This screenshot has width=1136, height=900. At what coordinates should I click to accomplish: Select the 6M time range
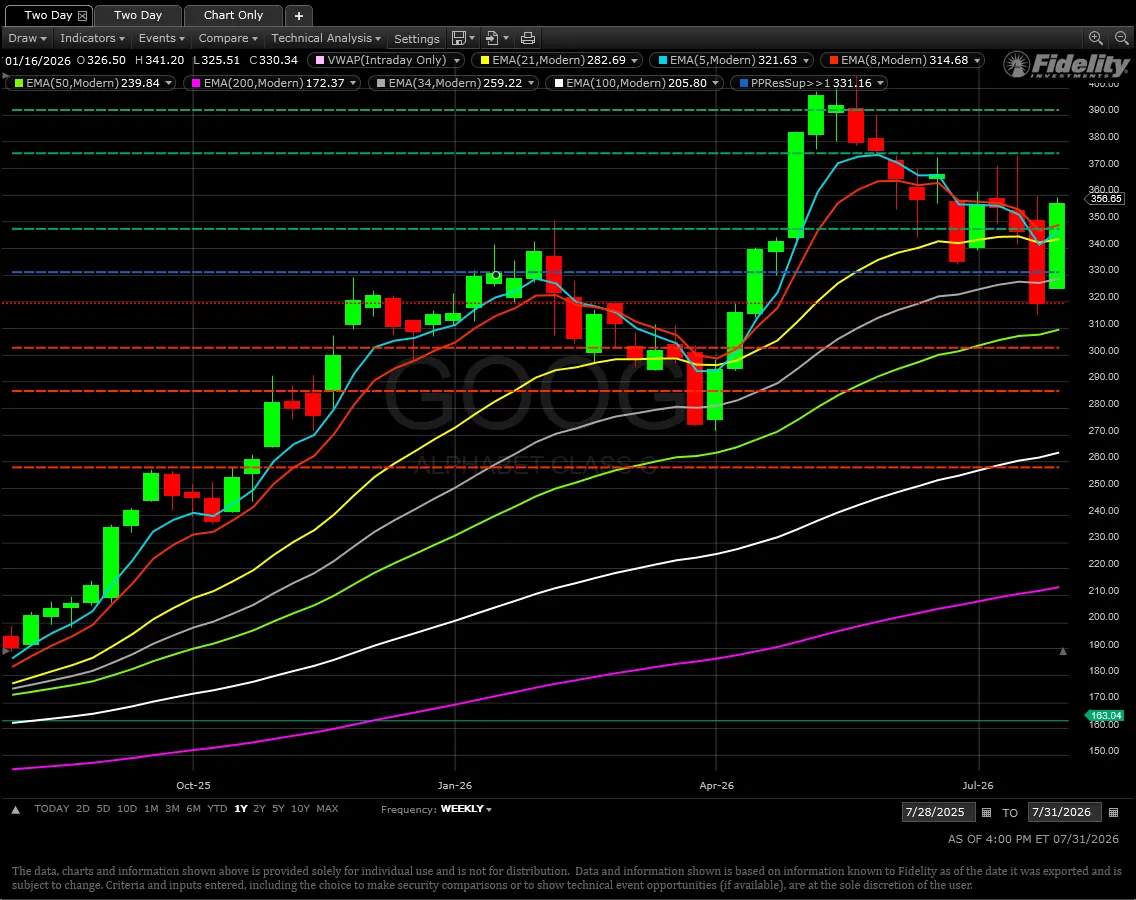193,809
